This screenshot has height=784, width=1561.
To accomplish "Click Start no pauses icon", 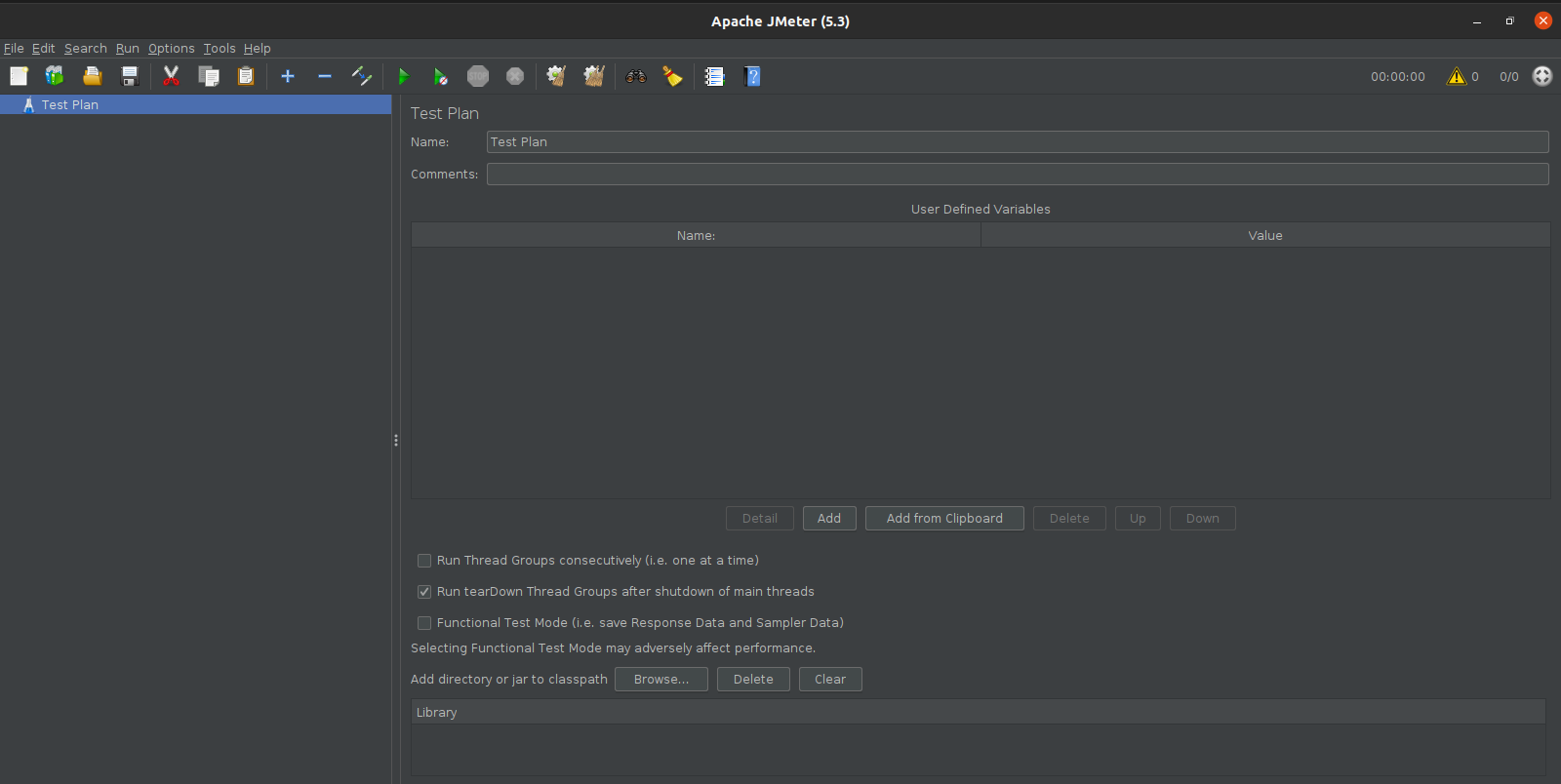I will click(441, 76).
